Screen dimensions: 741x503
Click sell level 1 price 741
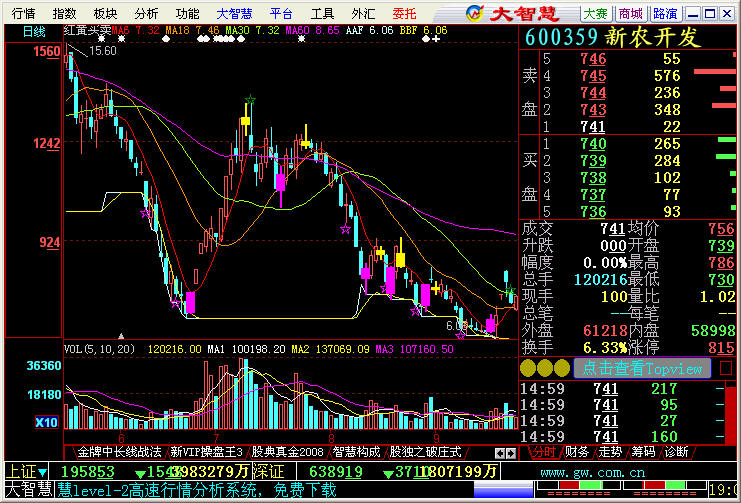coord(593,127)
